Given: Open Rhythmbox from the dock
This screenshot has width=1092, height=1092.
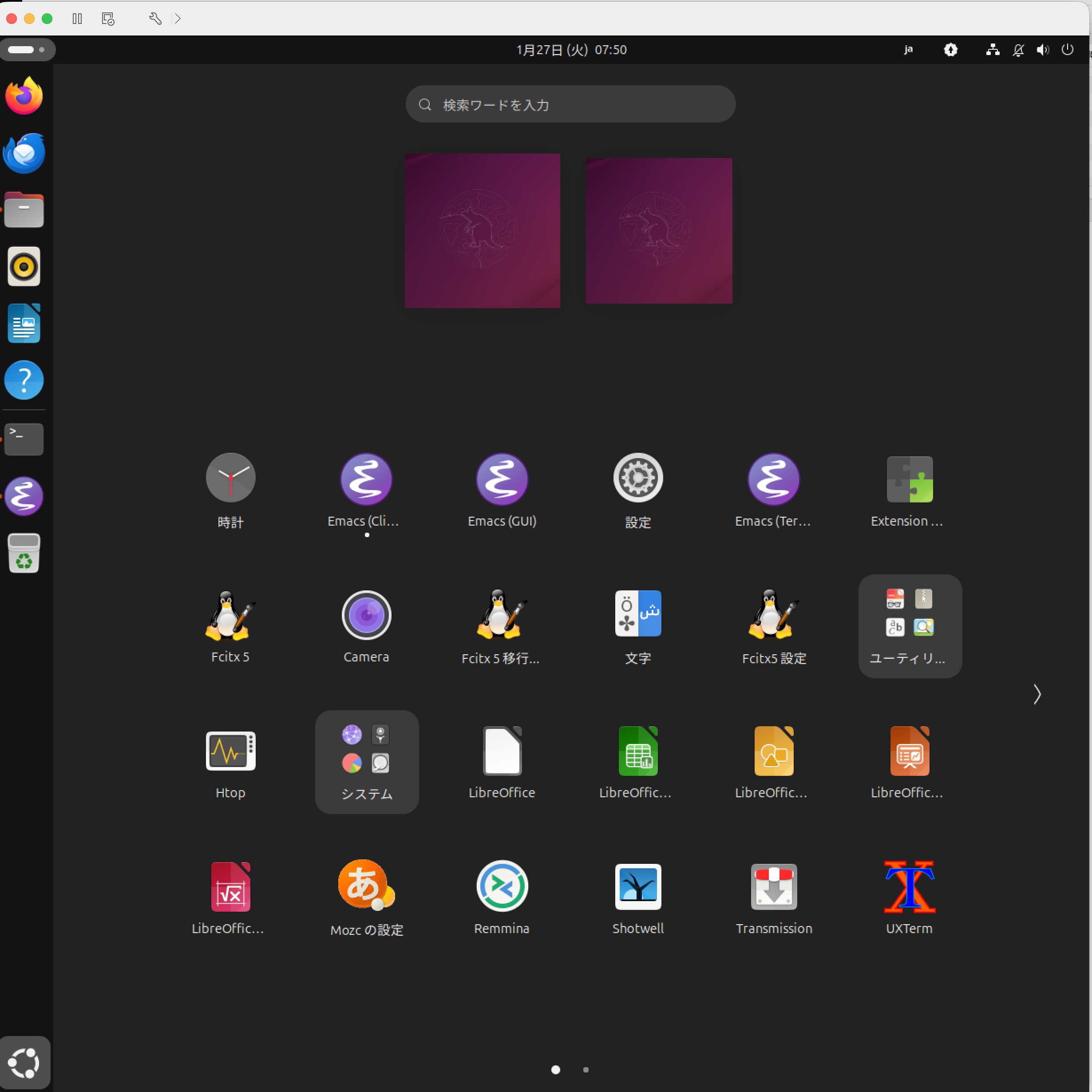Looking at the screenshot, I should pos(24,267).
